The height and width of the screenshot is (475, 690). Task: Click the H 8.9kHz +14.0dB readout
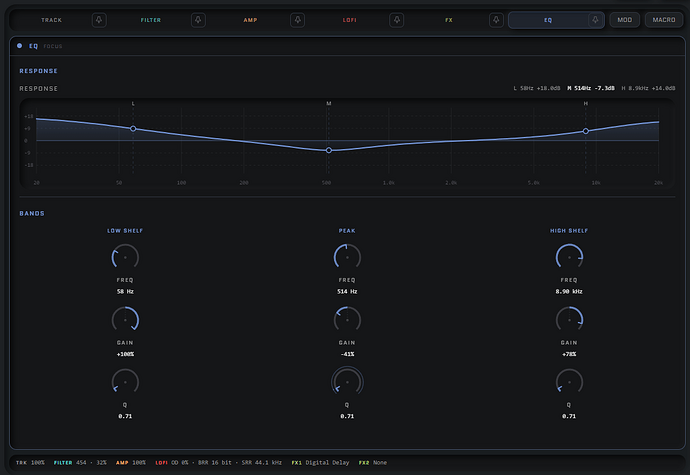pos(648,88)
